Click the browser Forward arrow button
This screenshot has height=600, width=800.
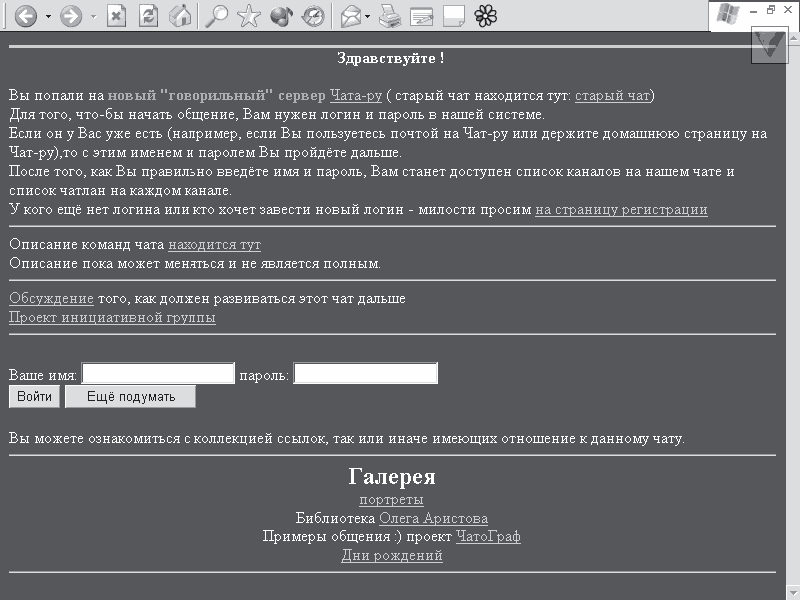point(70,16)
